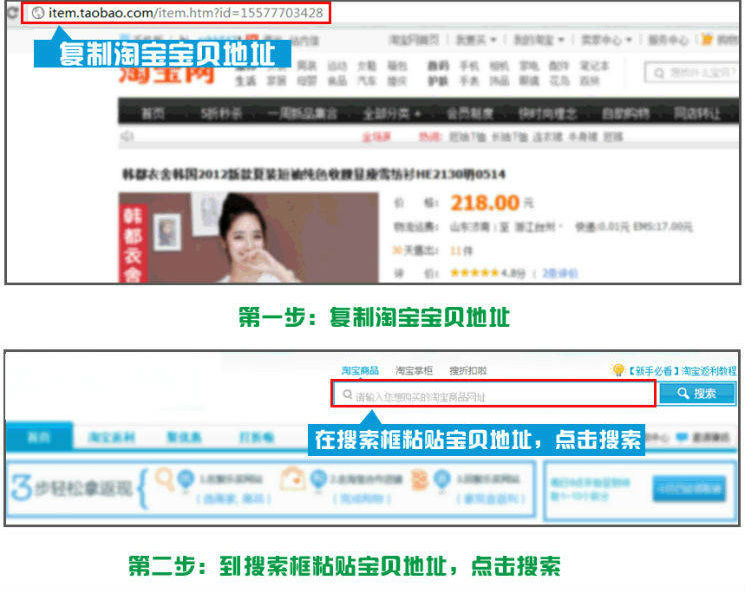Expand the 我要买 dropdown menu
745x591 pixels.
coord(476,40)
